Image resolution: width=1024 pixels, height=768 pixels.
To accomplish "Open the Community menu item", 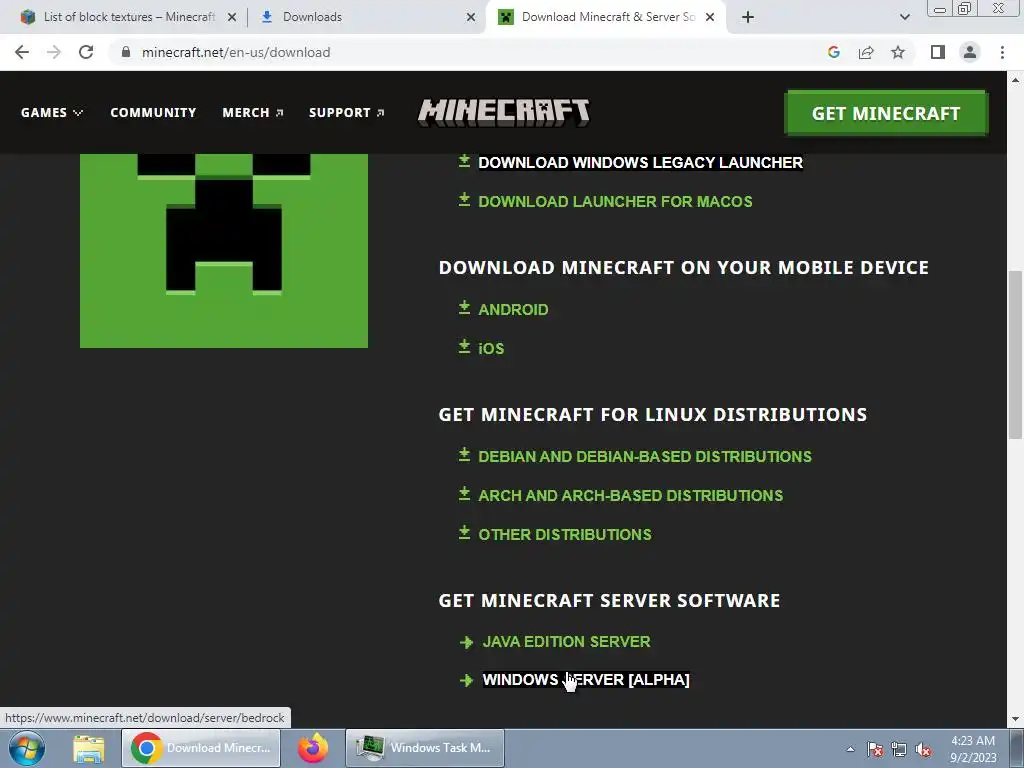I will coord(153,112).
